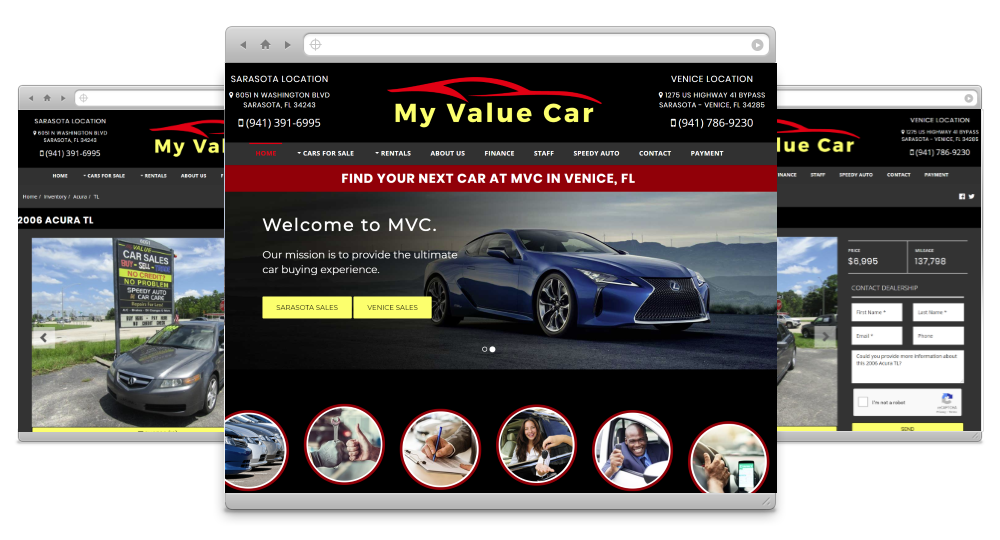Image resolution: width=1000 pixels, height=540 pixels.
Task: Click the Email field in the contact form
Action: pyautogui.click(x=877, y=336)
